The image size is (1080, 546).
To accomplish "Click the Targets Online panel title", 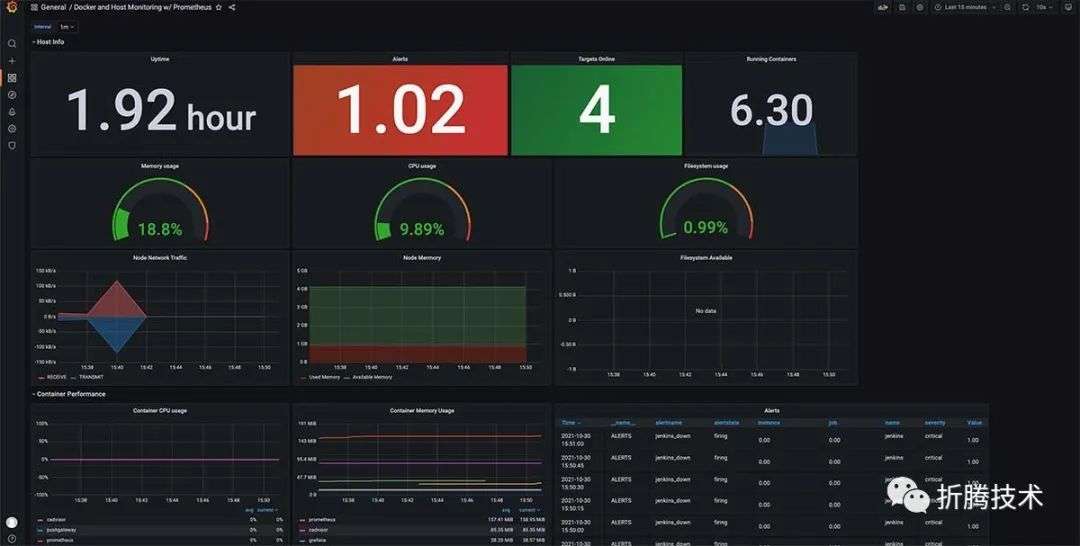I will (596, 59).
